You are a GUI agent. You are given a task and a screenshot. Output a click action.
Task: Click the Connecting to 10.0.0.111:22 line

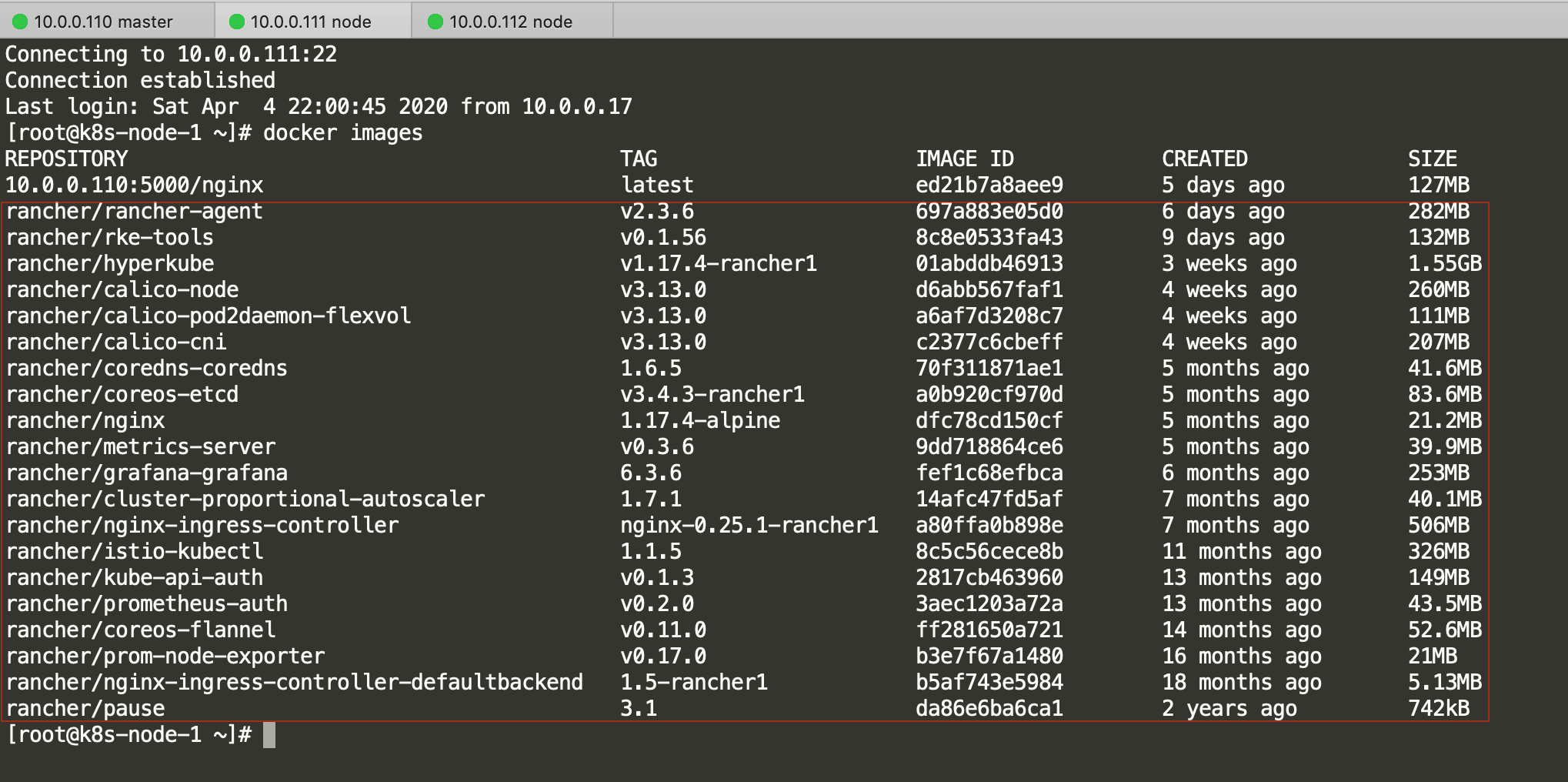[x=171, y=55]
